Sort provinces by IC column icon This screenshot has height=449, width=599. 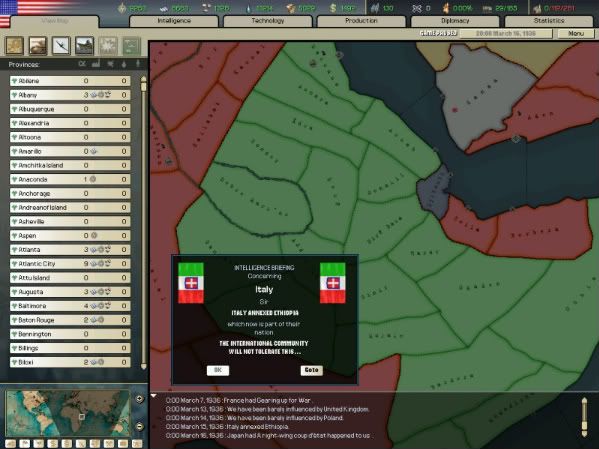pos(82,64)
